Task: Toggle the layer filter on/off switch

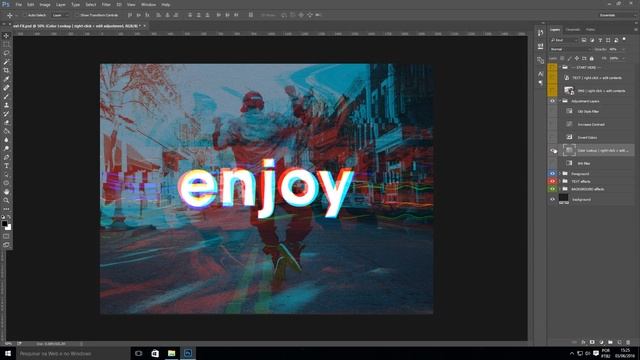Action: [x=624, y=39]
